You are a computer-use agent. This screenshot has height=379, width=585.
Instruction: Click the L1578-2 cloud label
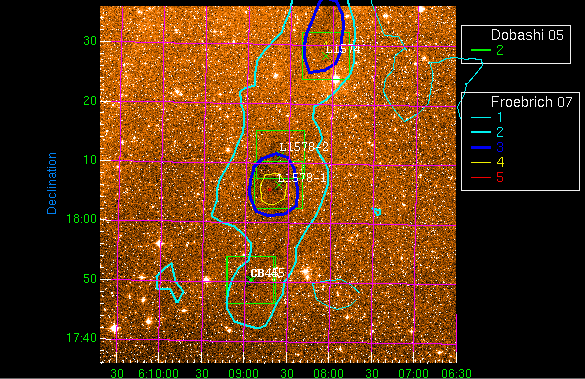[x=304, y=147]
